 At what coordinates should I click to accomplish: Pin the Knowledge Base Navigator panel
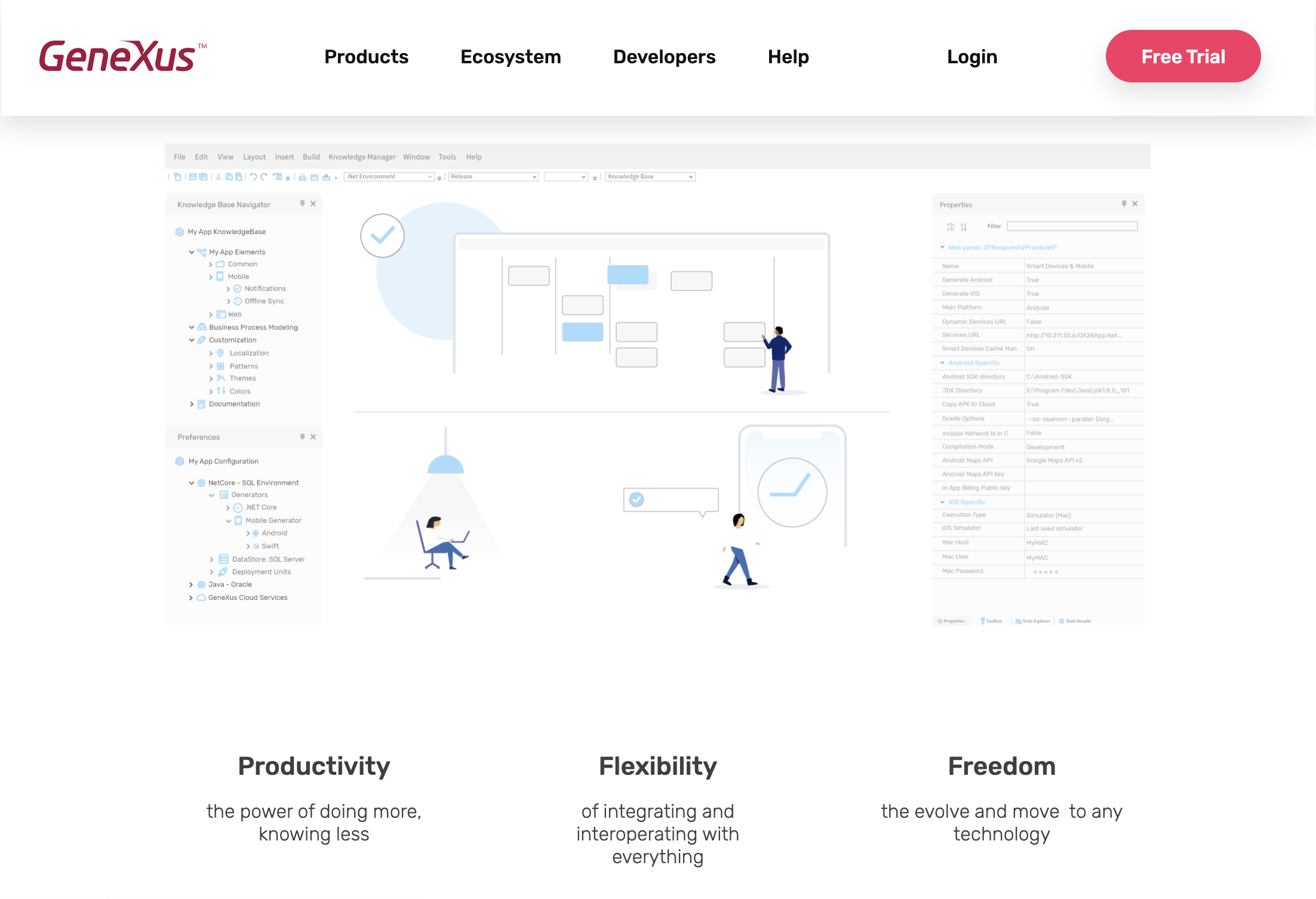click(x=303, y=204)
